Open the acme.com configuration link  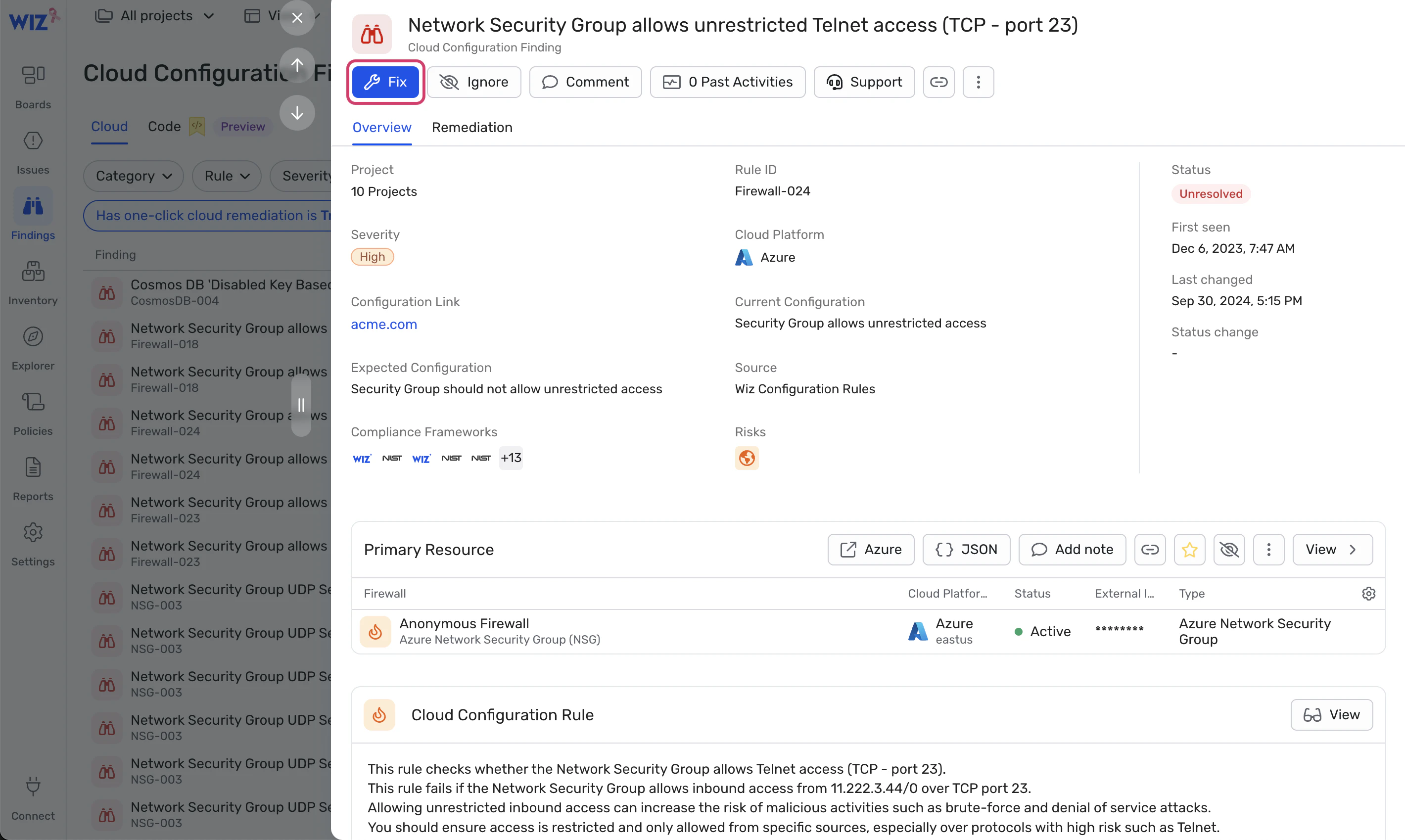coord(384,325)
